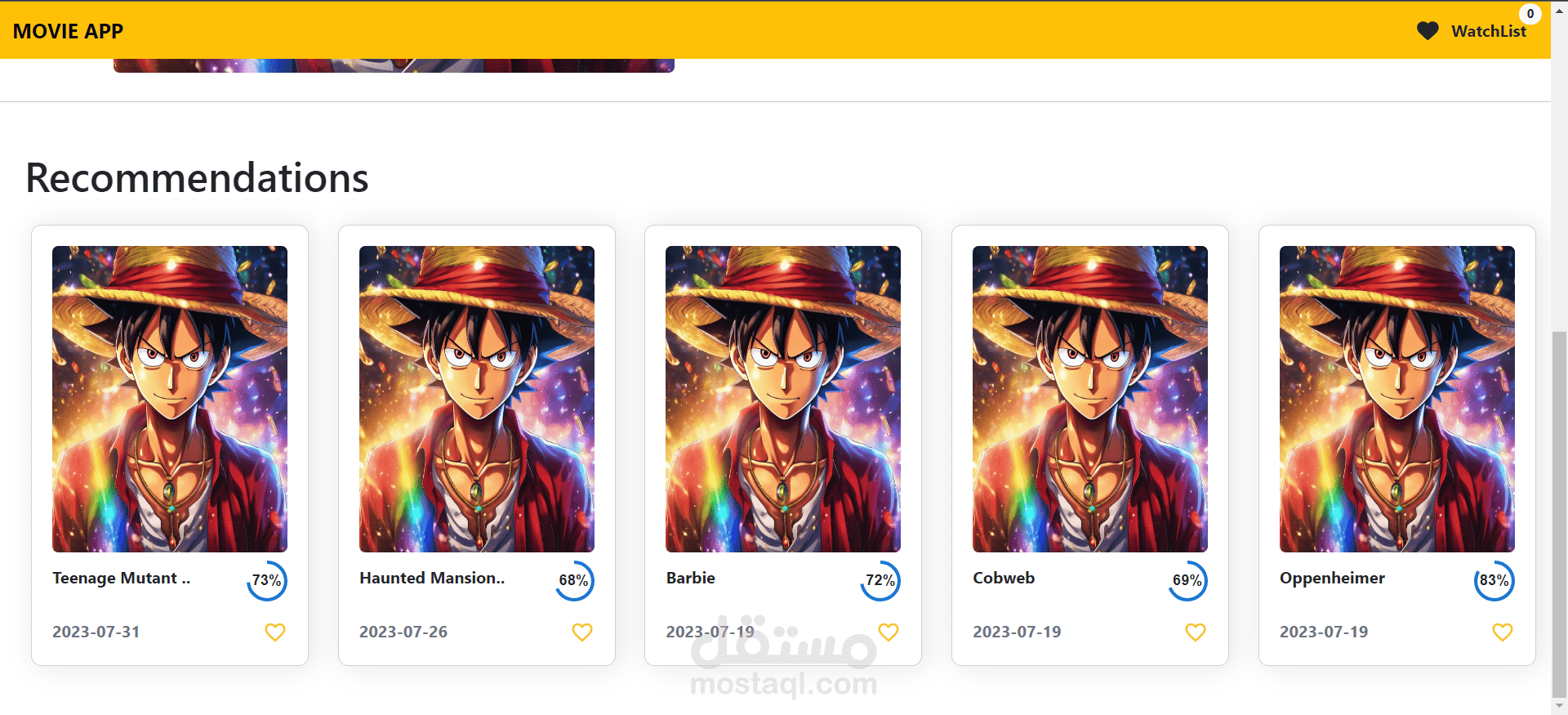This screenshot has width=1568, height=715.
Task: Click the Teenage Mutant poster thumbnail
Action: [x=170, y=399]
